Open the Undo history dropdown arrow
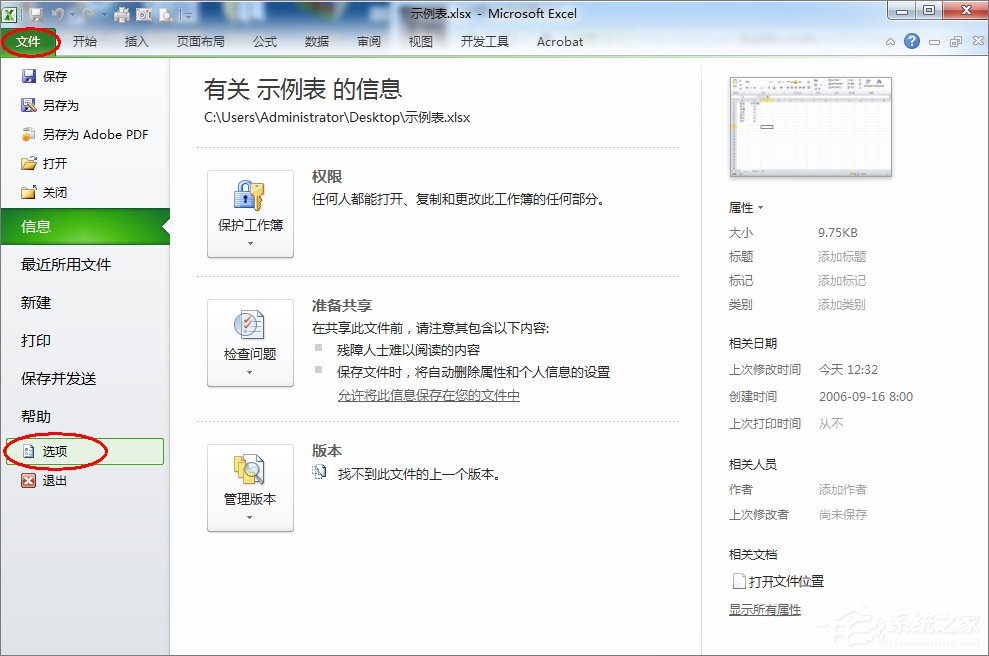 [x=72, y=14]
